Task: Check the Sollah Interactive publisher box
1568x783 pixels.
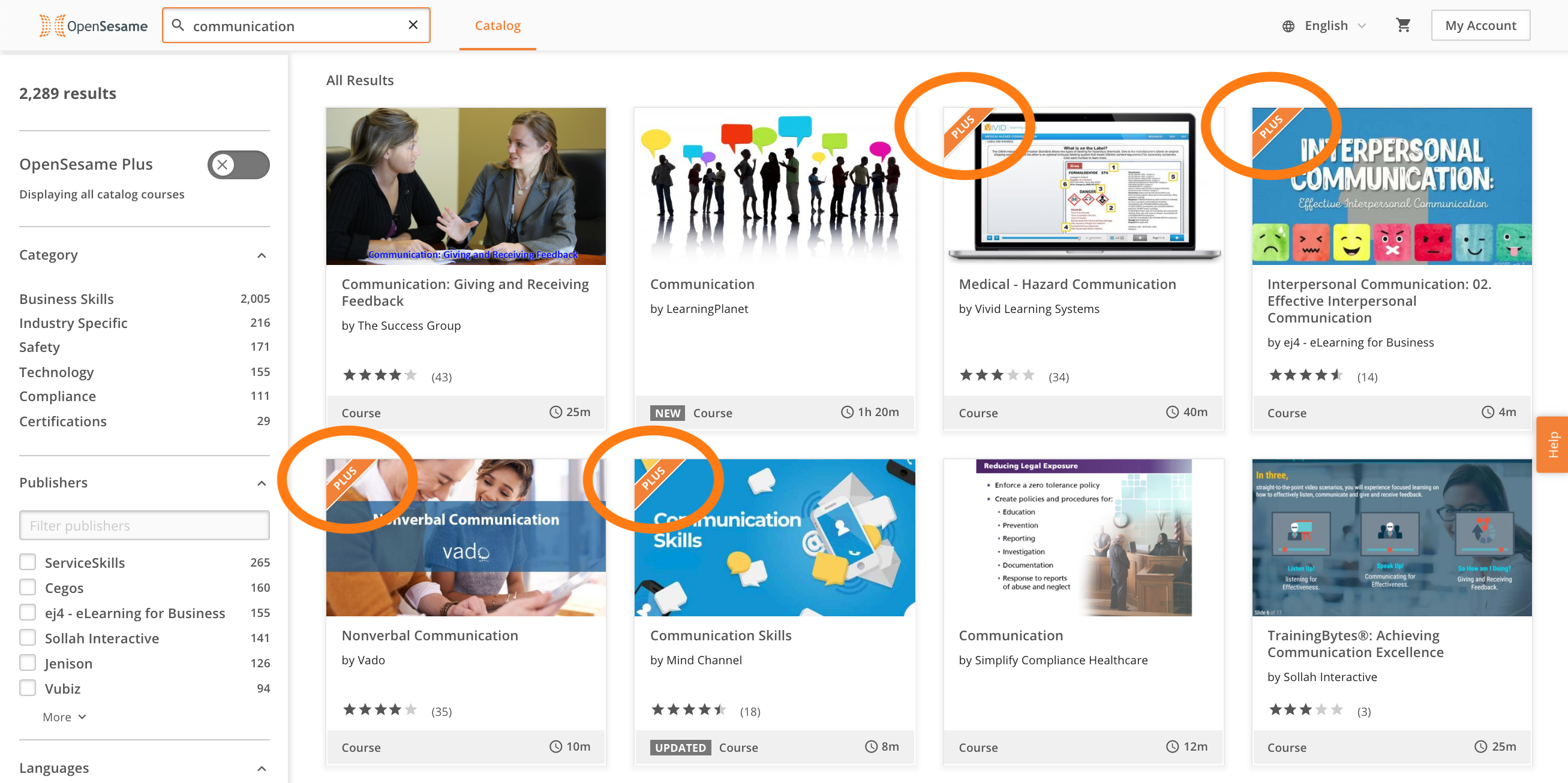Action: click(x=28, y=637)
